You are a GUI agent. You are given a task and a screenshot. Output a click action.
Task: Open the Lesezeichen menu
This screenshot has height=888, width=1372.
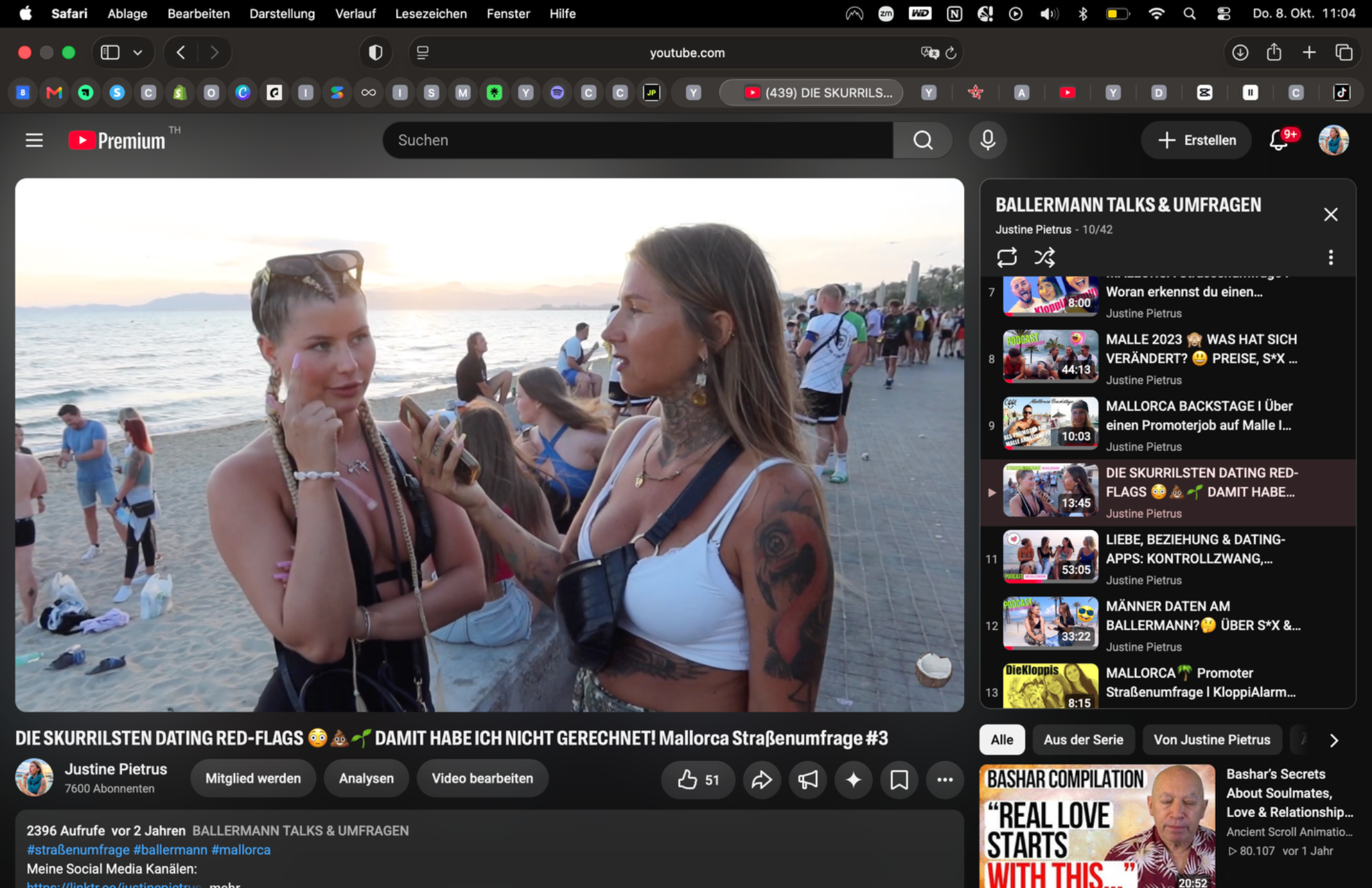point(431,13)
